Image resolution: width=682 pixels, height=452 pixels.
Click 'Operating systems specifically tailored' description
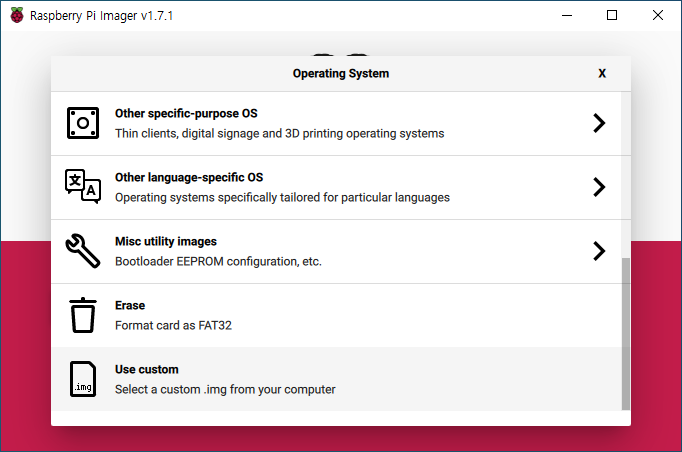[282, 198]
